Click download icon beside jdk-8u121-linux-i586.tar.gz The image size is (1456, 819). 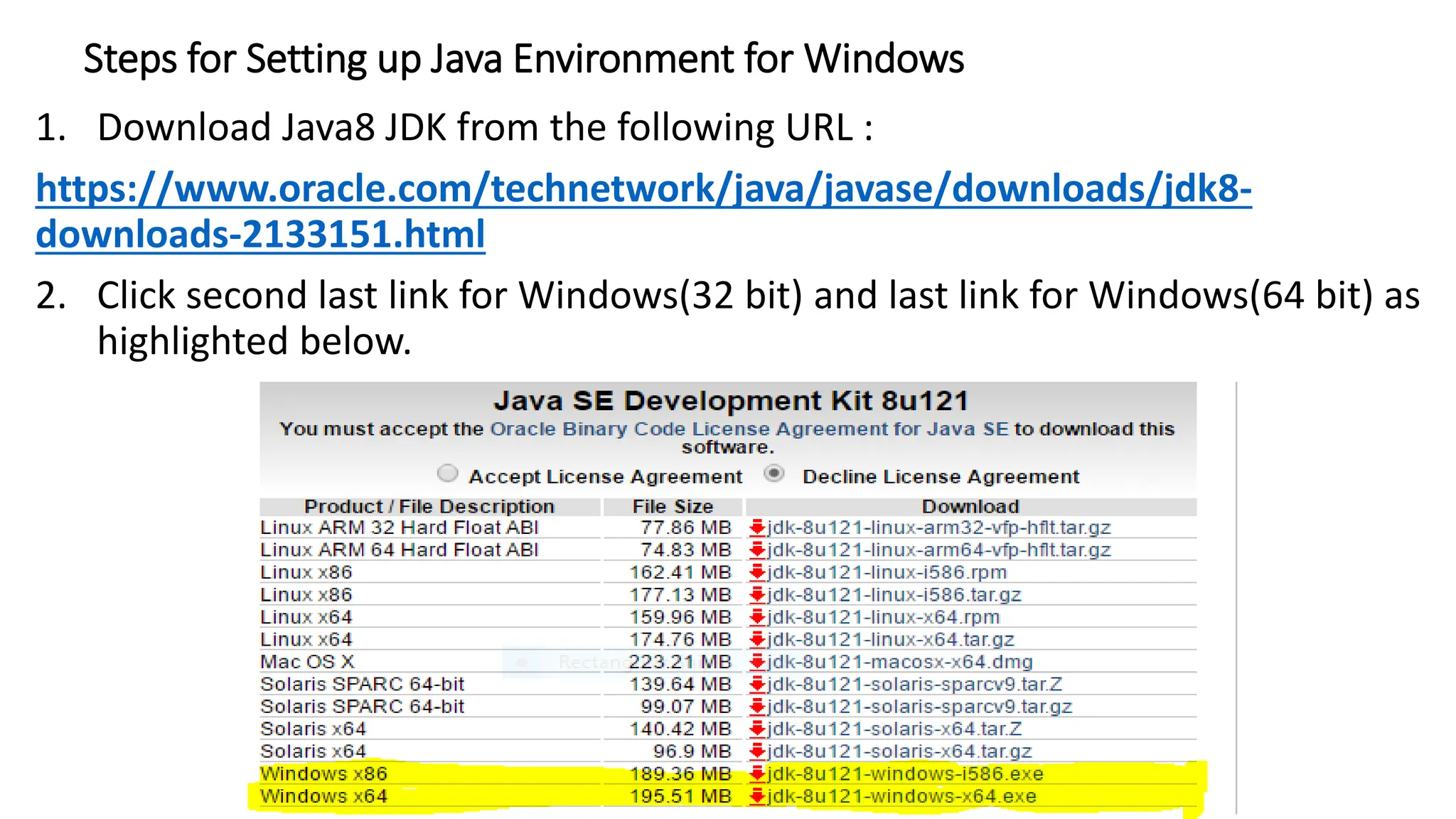click(x=757, y=594)
